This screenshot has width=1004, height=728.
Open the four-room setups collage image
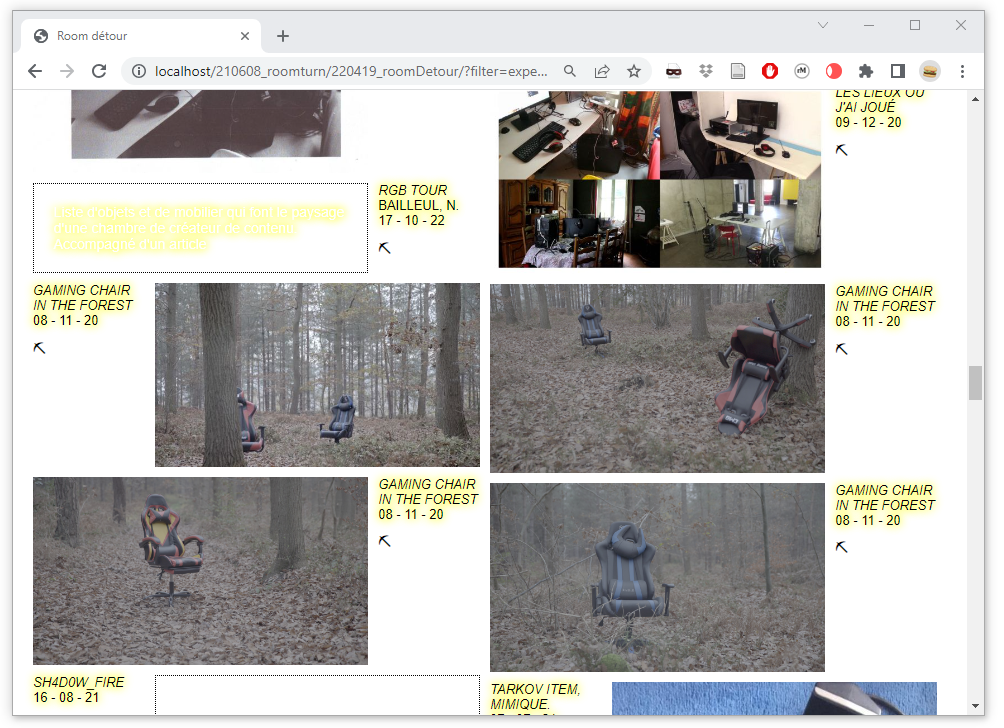point(659,179)
